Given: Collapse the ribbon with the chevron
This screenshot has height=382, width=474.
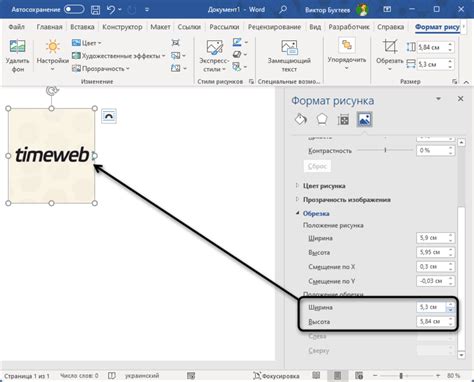Looking at the screenshot, I should [x=466, y=82].
